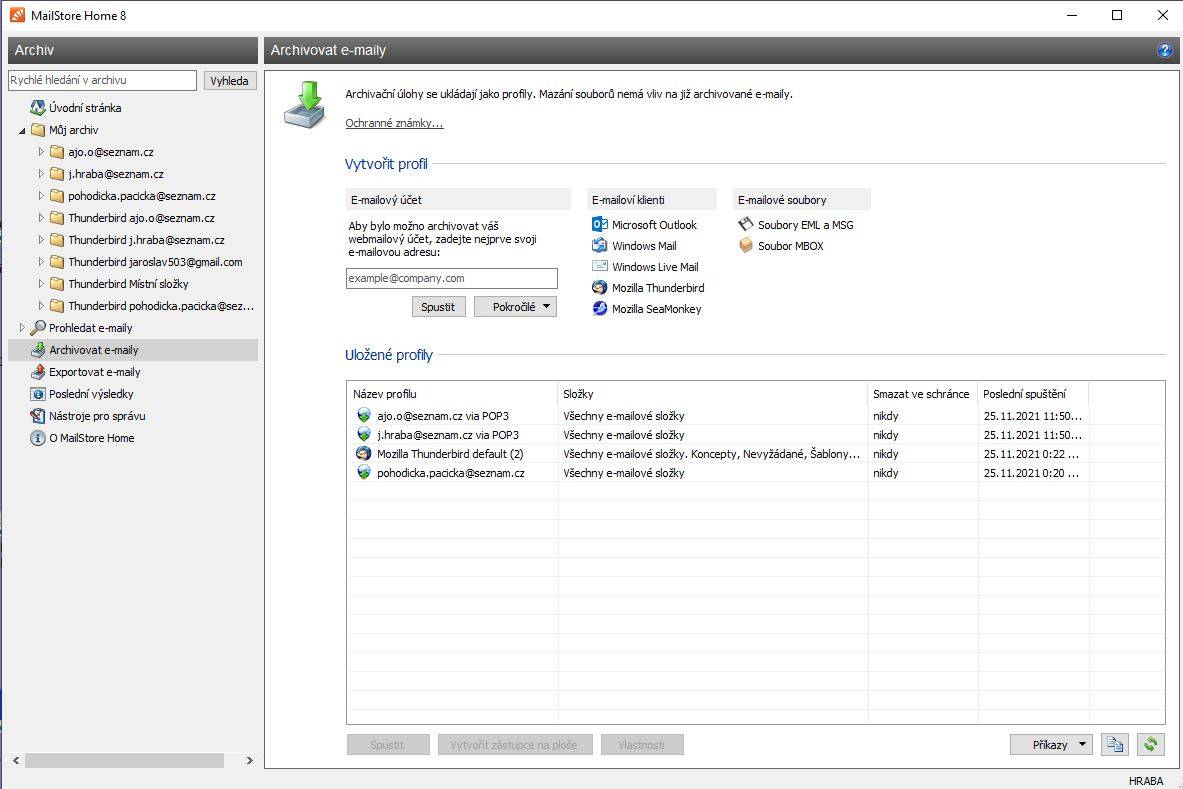Screen dimensions: 1183x789
Task: Open the help question mark icon
Action: click(x=1164, y=51)
